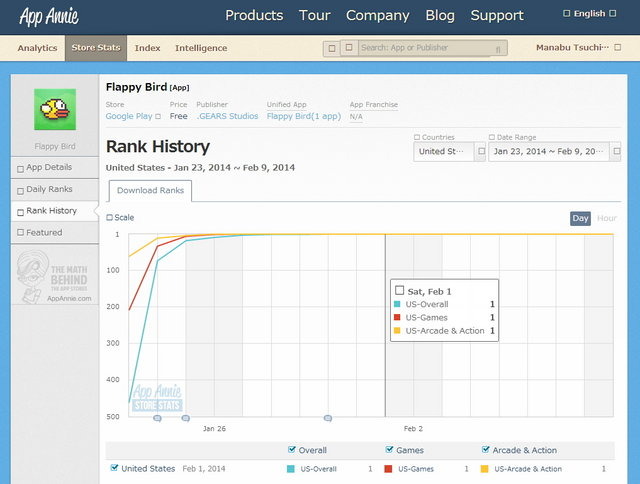This screenshot has width=640, height=484.
Task: Click the Rank History sidebar icon
Action: (x=20, y=212)
